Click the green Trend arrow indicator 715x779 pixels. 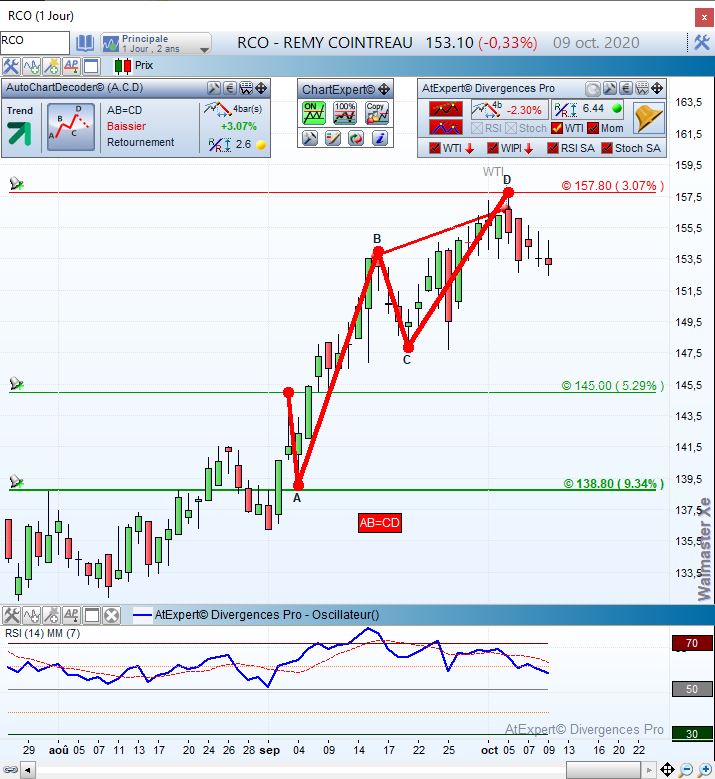pos(19,133)
